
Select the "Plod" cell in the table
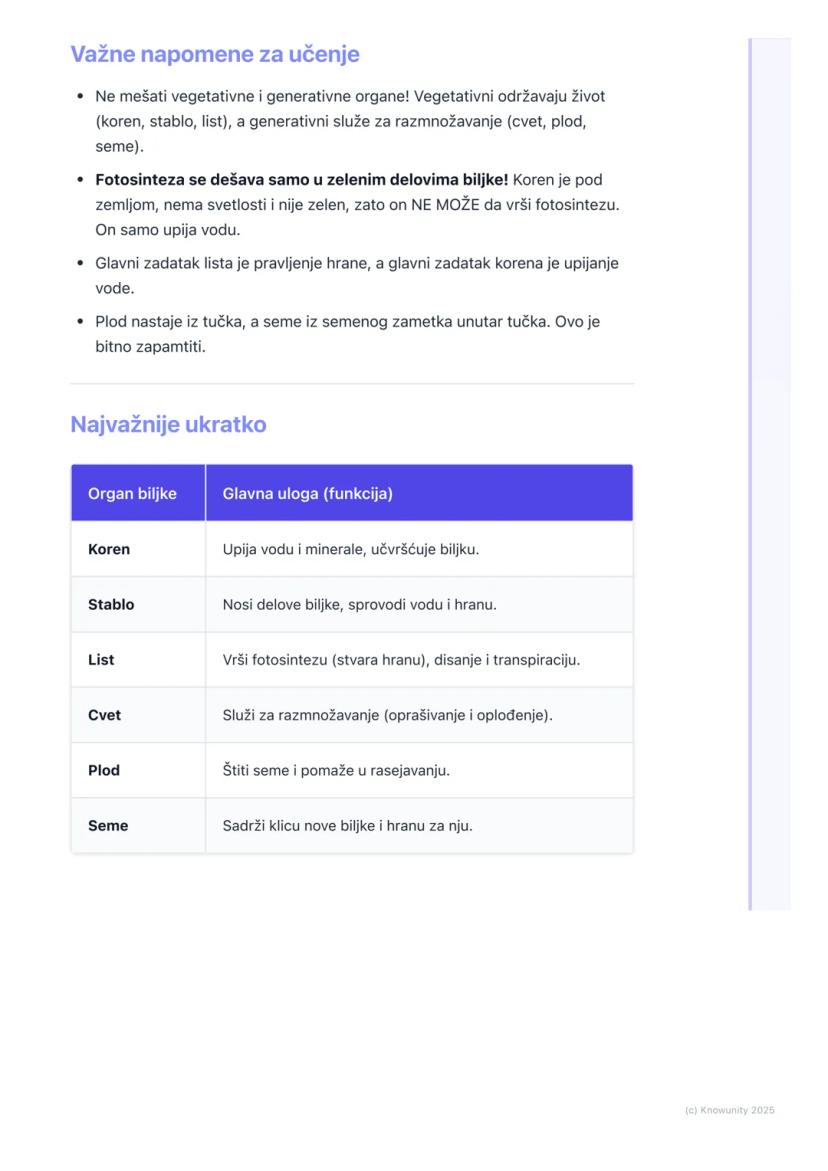click(104, 770)
